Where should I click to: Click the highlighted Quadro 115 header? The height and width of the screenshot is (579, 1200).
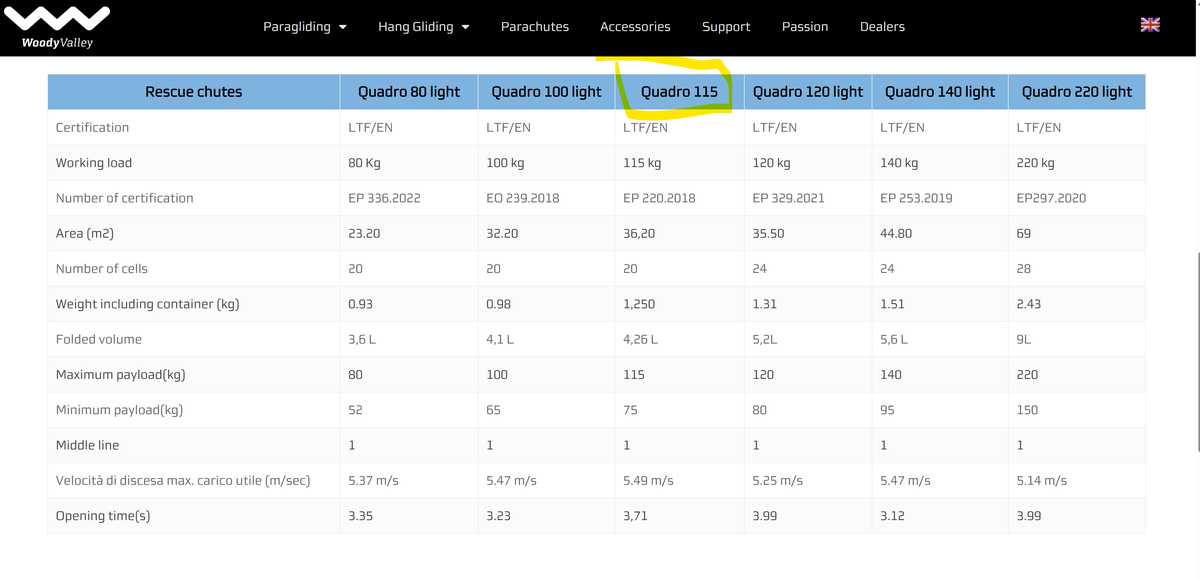coord(679,92)
